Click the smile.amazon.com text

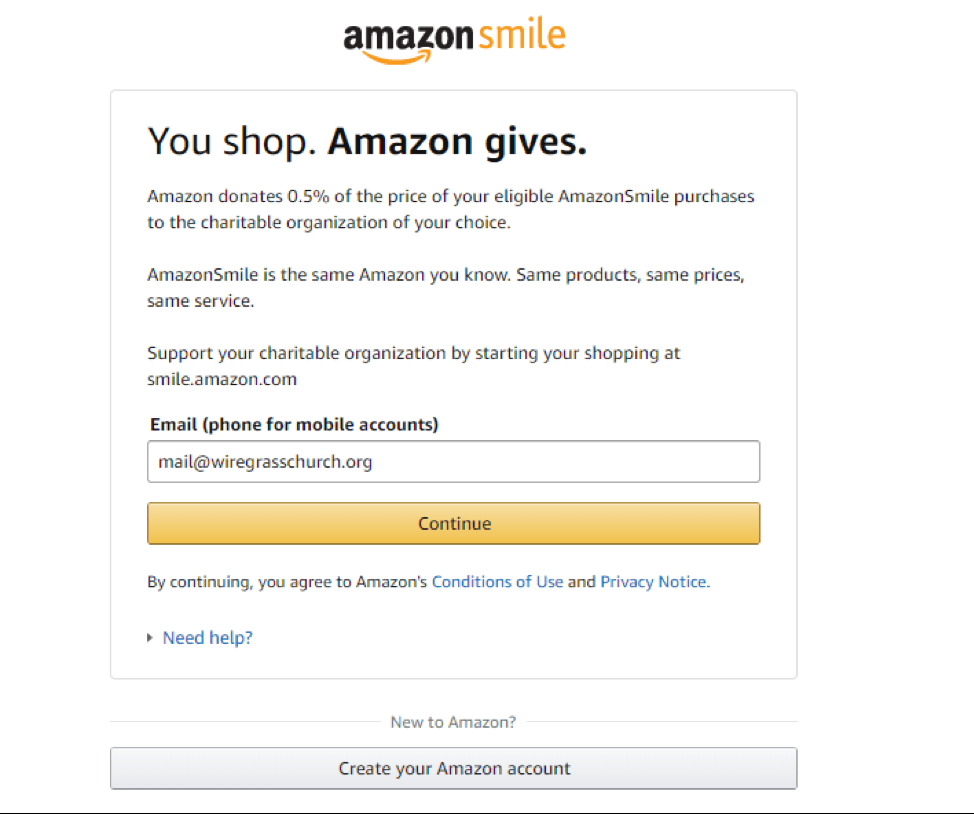[222, 379]
